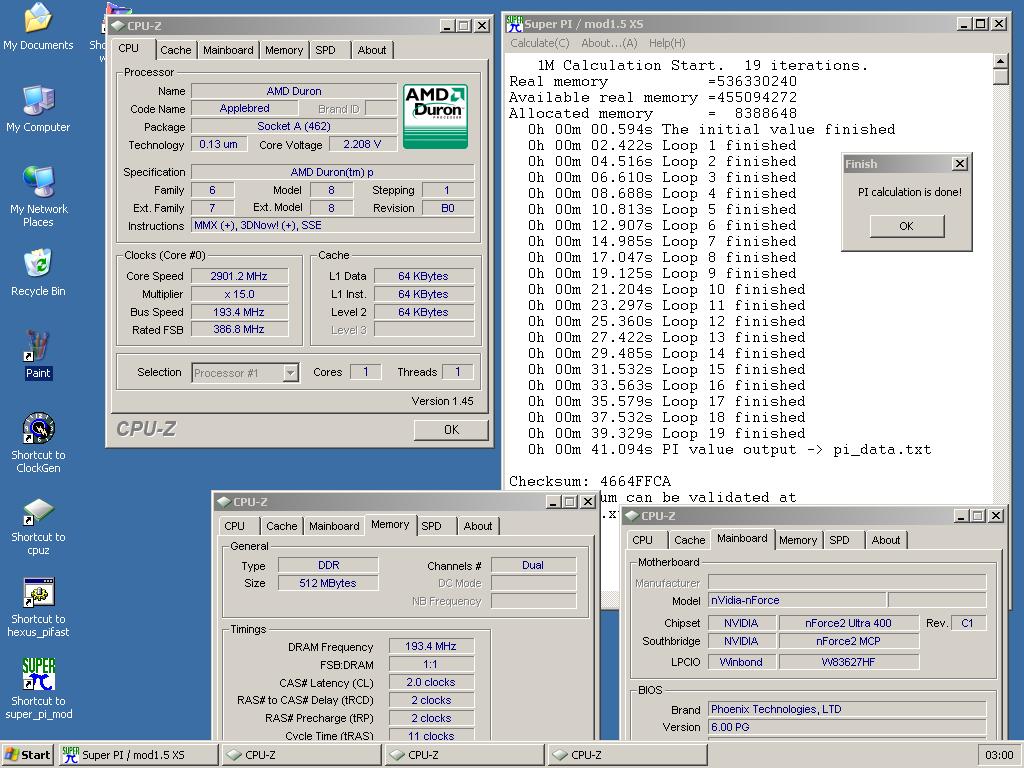Viewport: 1024px width, 768px height.
Task: Click the Core Speed value 2901.2 MHz
Action: click(x=239, y=276)
